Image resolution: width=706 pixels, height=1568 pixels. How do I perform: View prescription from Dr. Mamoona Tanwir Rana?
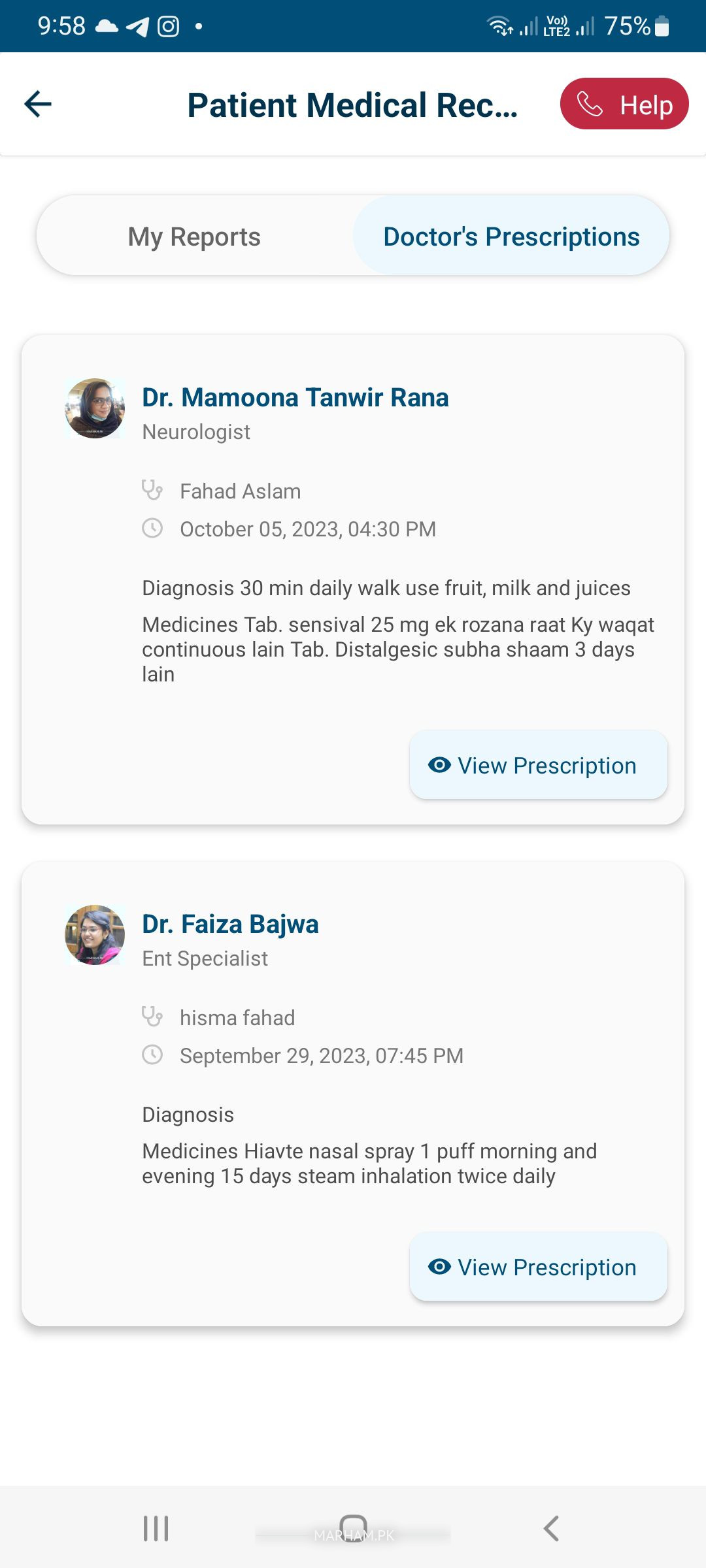[x=538, y=765]
